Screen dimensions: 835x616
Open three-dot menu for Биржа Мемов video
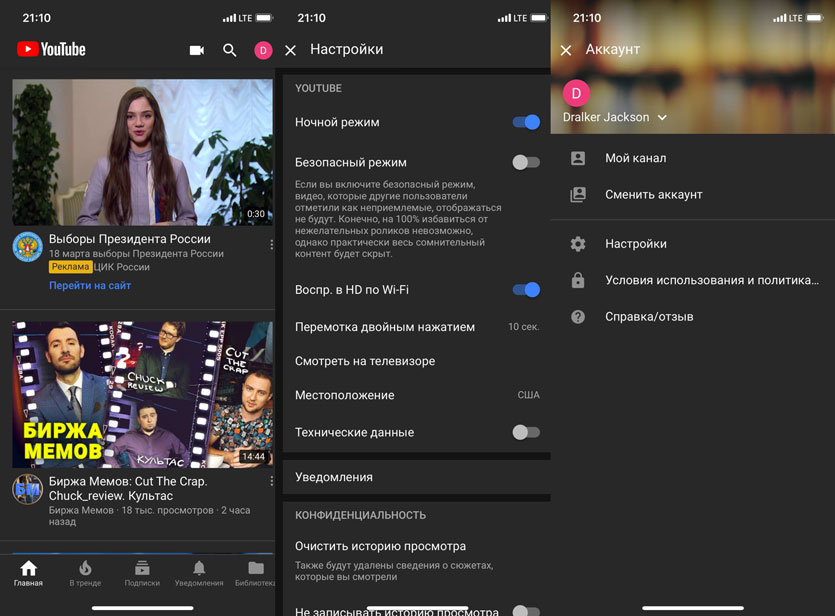(272, 481)
